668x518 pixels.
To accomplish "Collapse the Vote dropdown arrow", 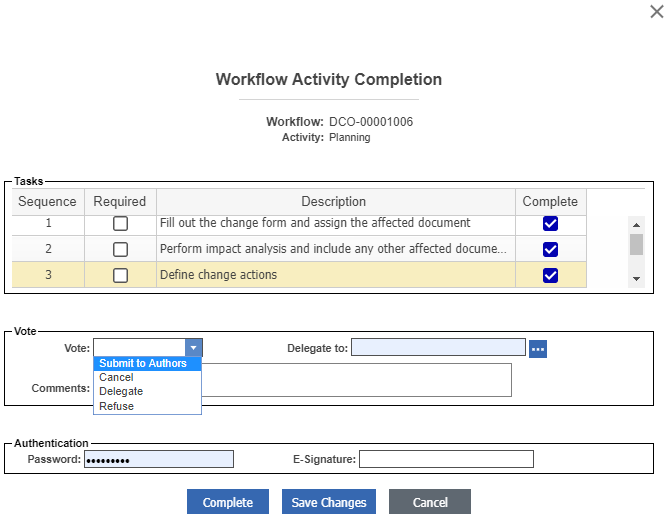I will point(193,348).
